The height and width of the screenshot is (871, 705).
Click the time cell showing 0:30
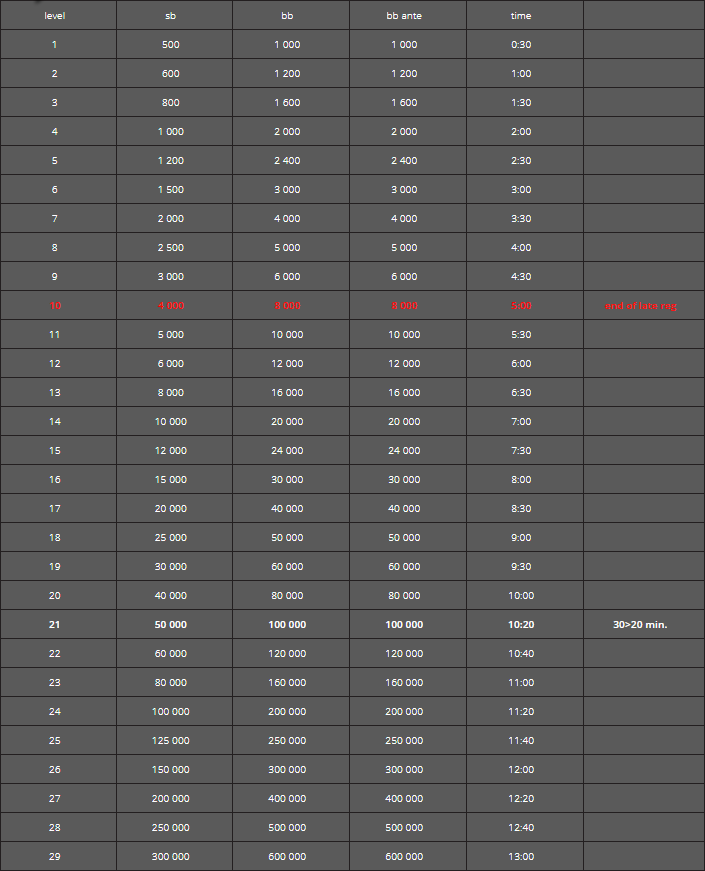pos(521,44)
